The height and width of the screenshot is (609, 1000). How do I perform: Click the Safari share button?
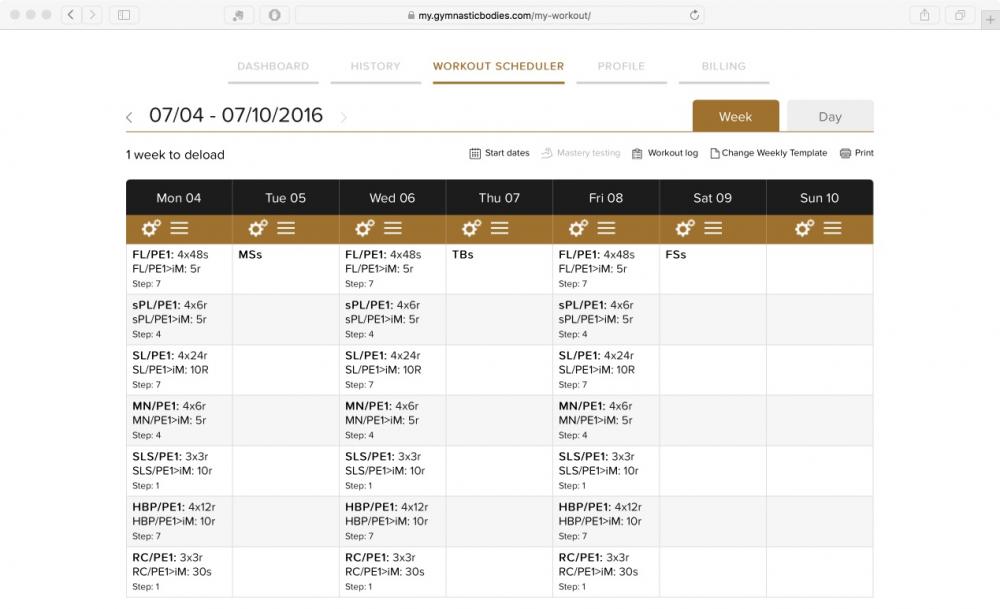click(924, 15)
